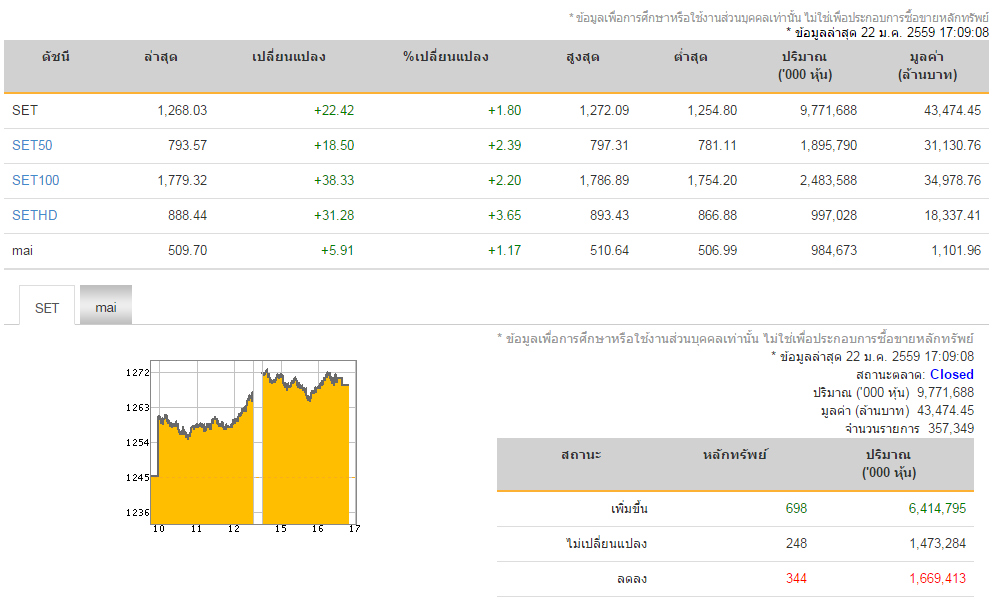Open the SET50 index link
This screenshot has height=602, width=1003.
pos(32,145)
